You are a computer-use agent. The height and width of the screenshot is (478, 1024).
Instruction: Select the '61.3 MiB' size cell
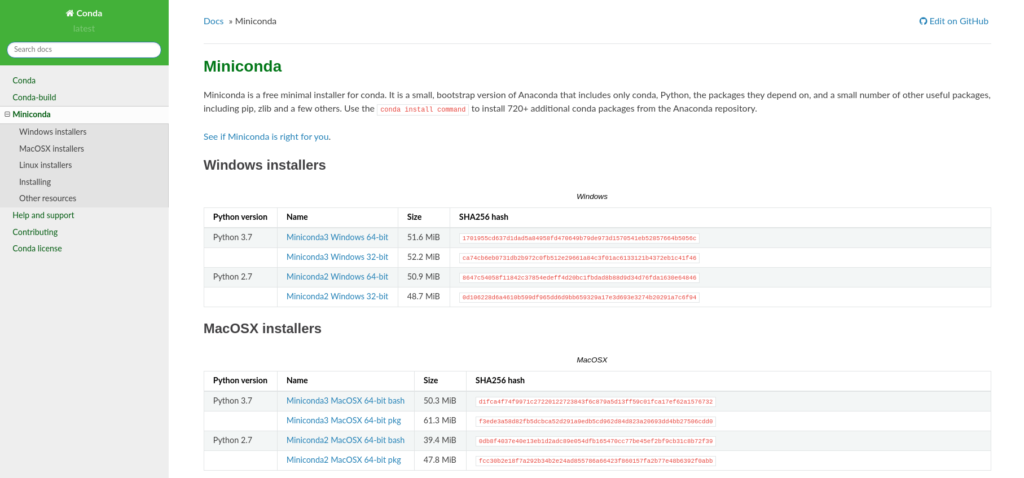[440, 421]
